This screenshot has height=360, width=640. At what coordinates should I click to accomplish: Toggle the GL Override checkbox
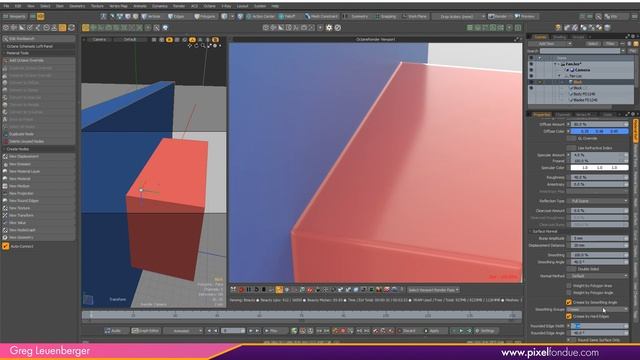pyautogui.click(x=571, y=139)
